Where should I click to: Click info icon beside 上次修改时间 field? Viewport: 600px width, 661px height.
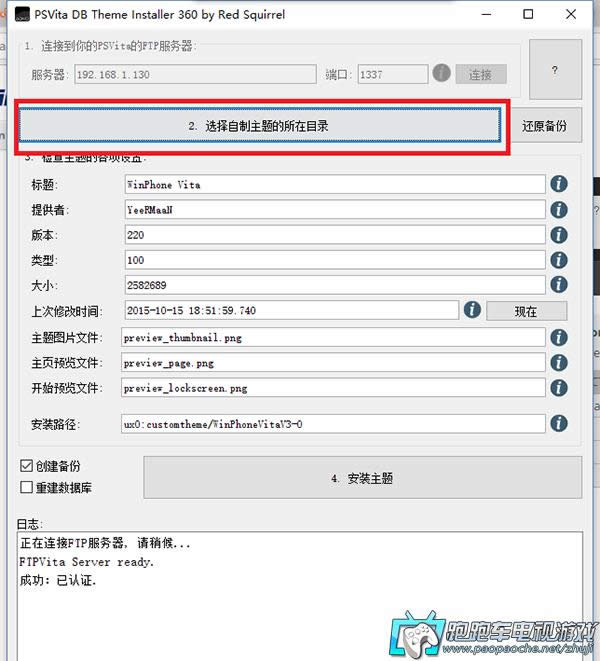[x=472, y=310]
